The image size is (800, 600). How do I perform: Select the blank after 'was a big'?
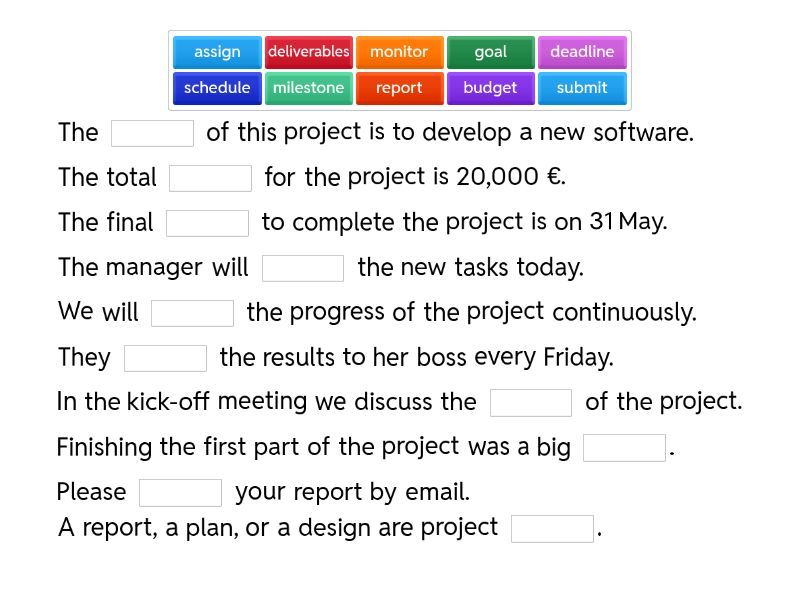(x=624, y=448)
